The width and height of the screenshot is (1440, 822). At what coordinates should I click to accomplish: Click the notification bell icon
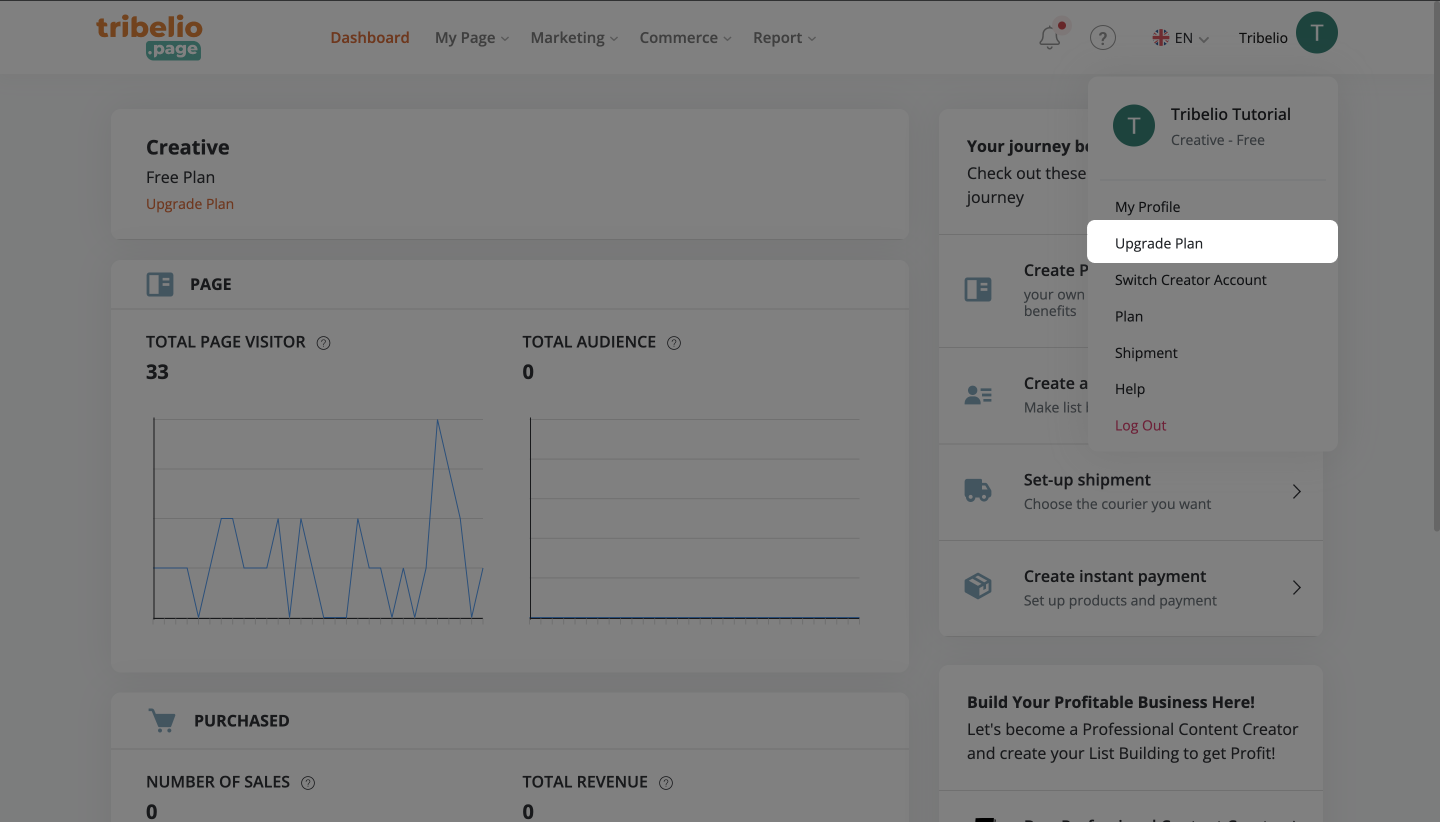pos(1049,38)
